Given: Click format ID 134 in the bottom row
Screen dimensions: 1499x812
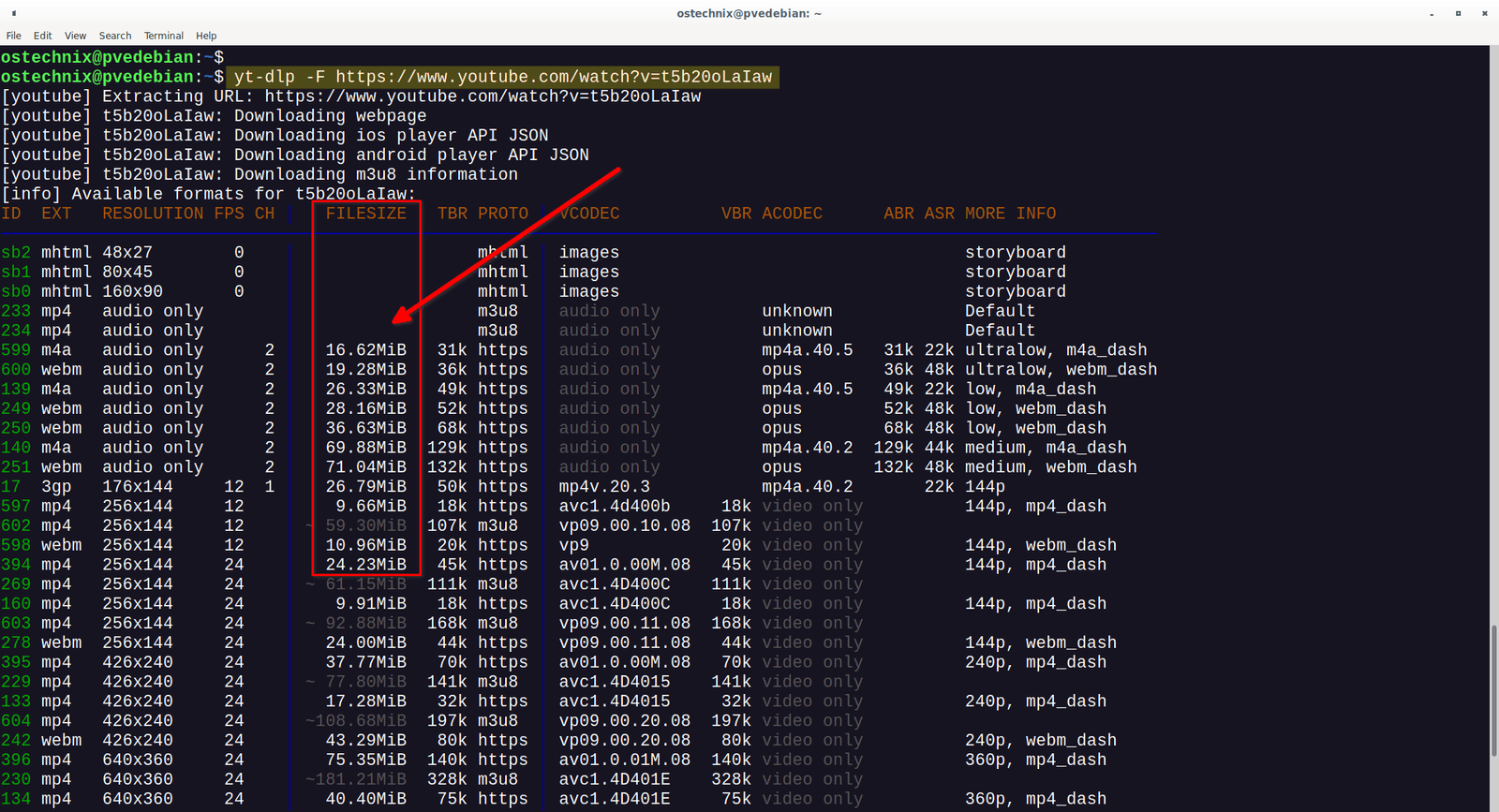Looking at the screenshot, I should (16, 799).
